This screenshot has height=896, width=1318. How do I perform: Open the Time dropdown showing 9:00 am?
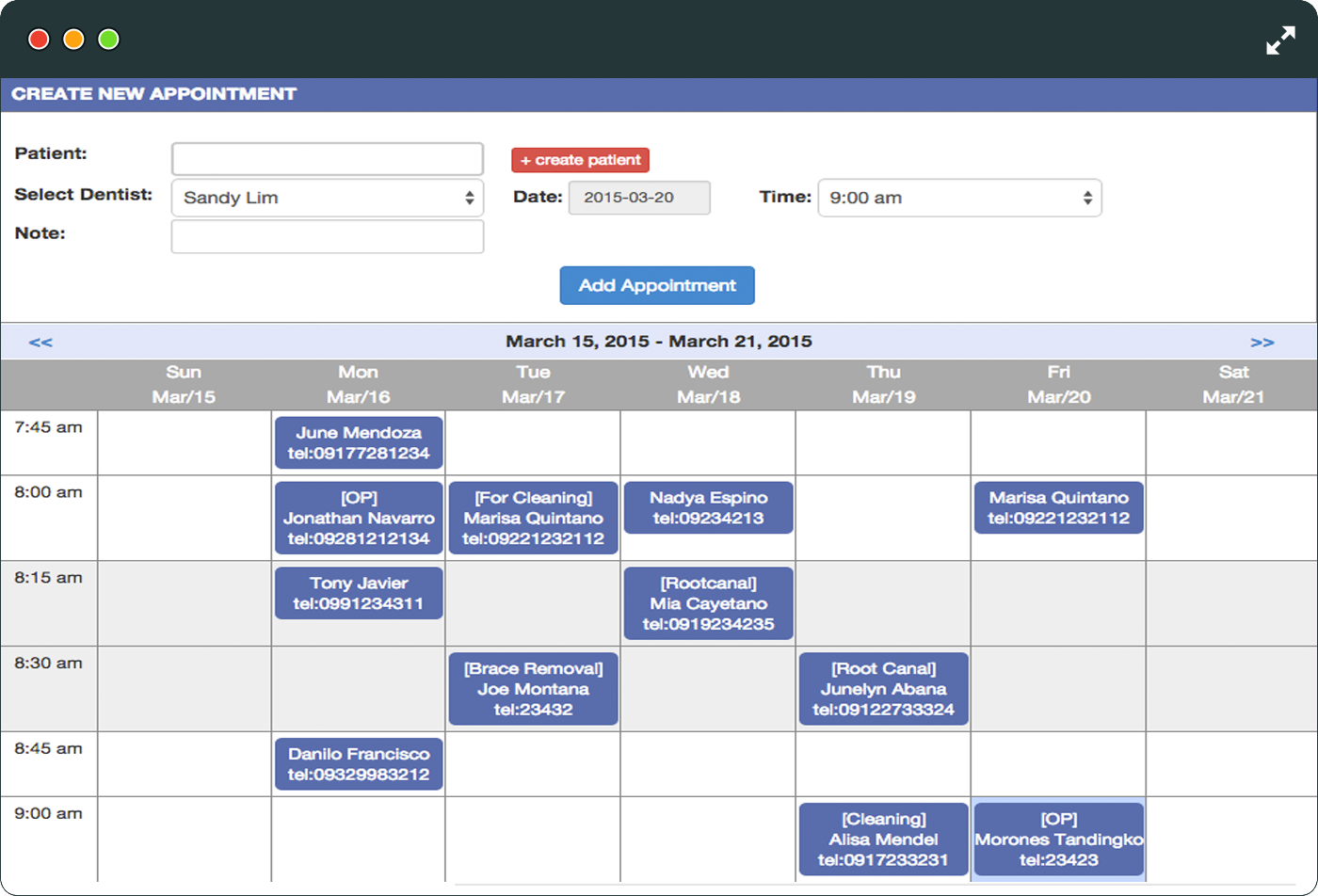pyautogui.click(x=959, y=198)
